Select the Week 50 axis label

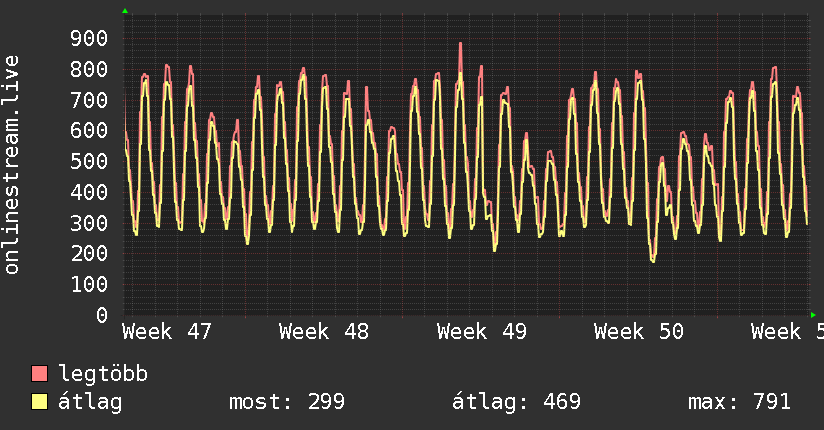tap(638, 332)
